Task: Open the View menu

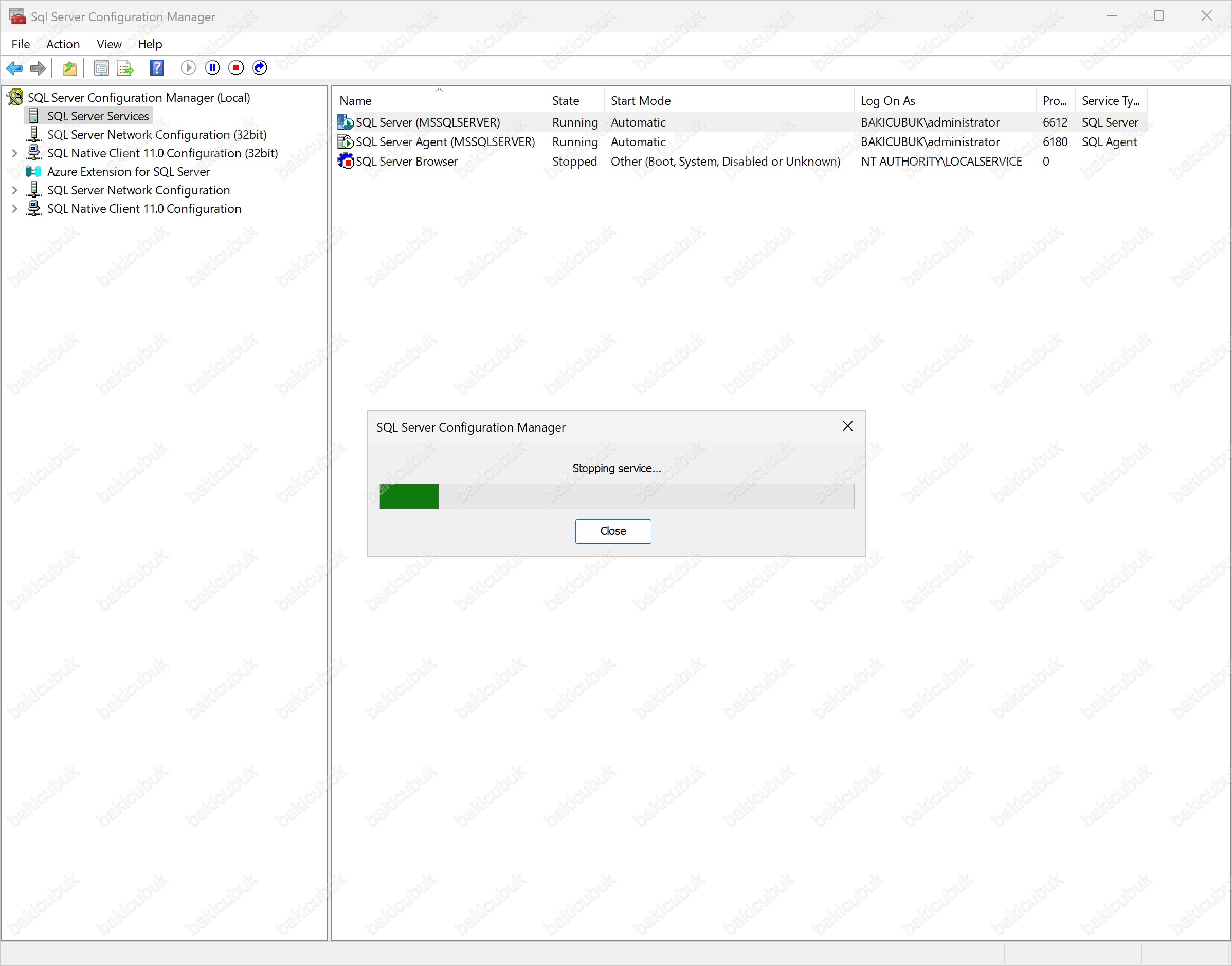Action: (x=108, y=44)
